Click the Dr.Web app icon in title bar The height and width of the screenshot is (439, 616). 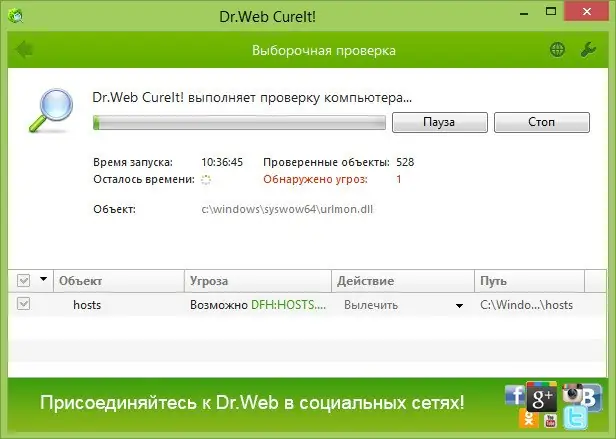point(16,16)
